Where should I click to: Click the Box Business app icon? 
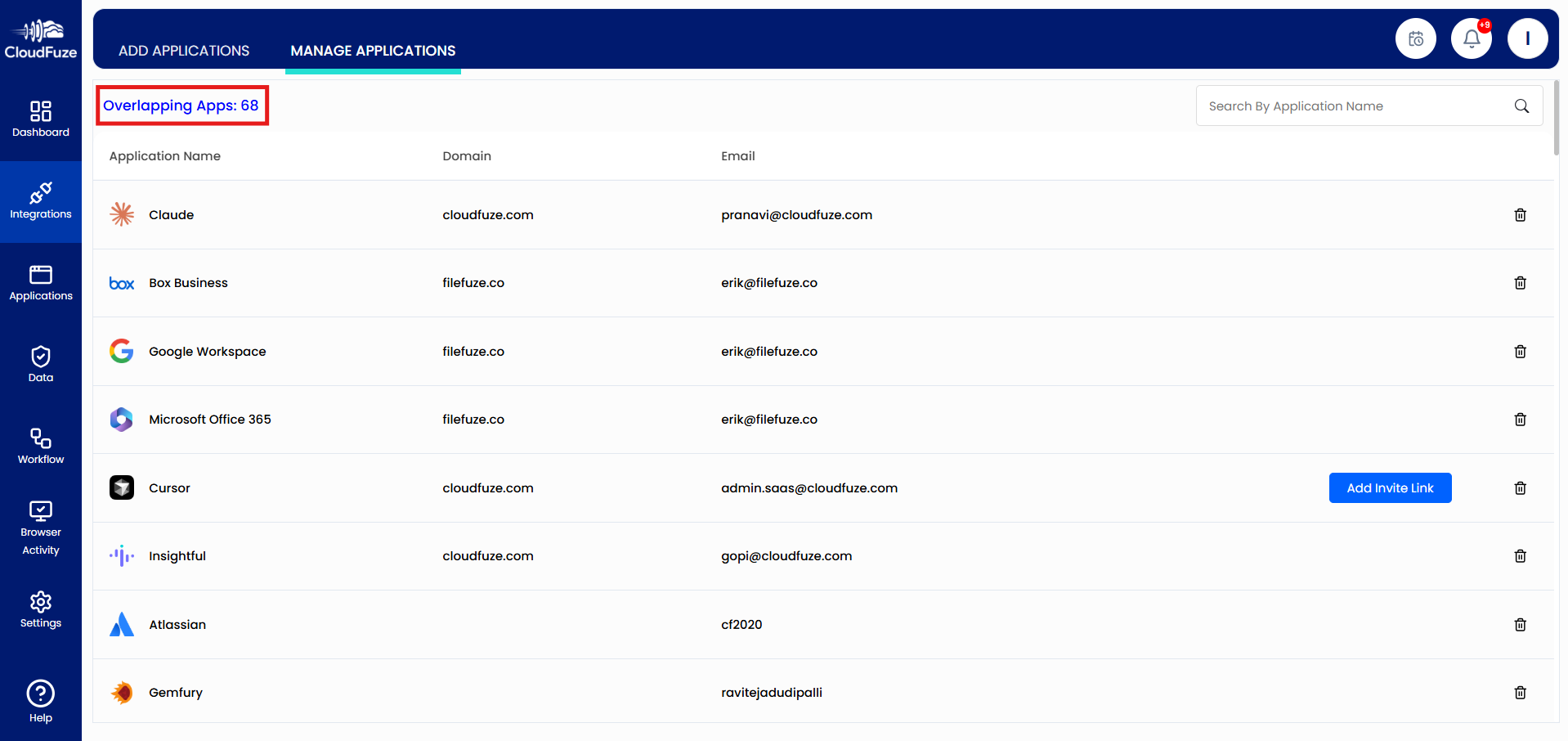coord(121,283)
